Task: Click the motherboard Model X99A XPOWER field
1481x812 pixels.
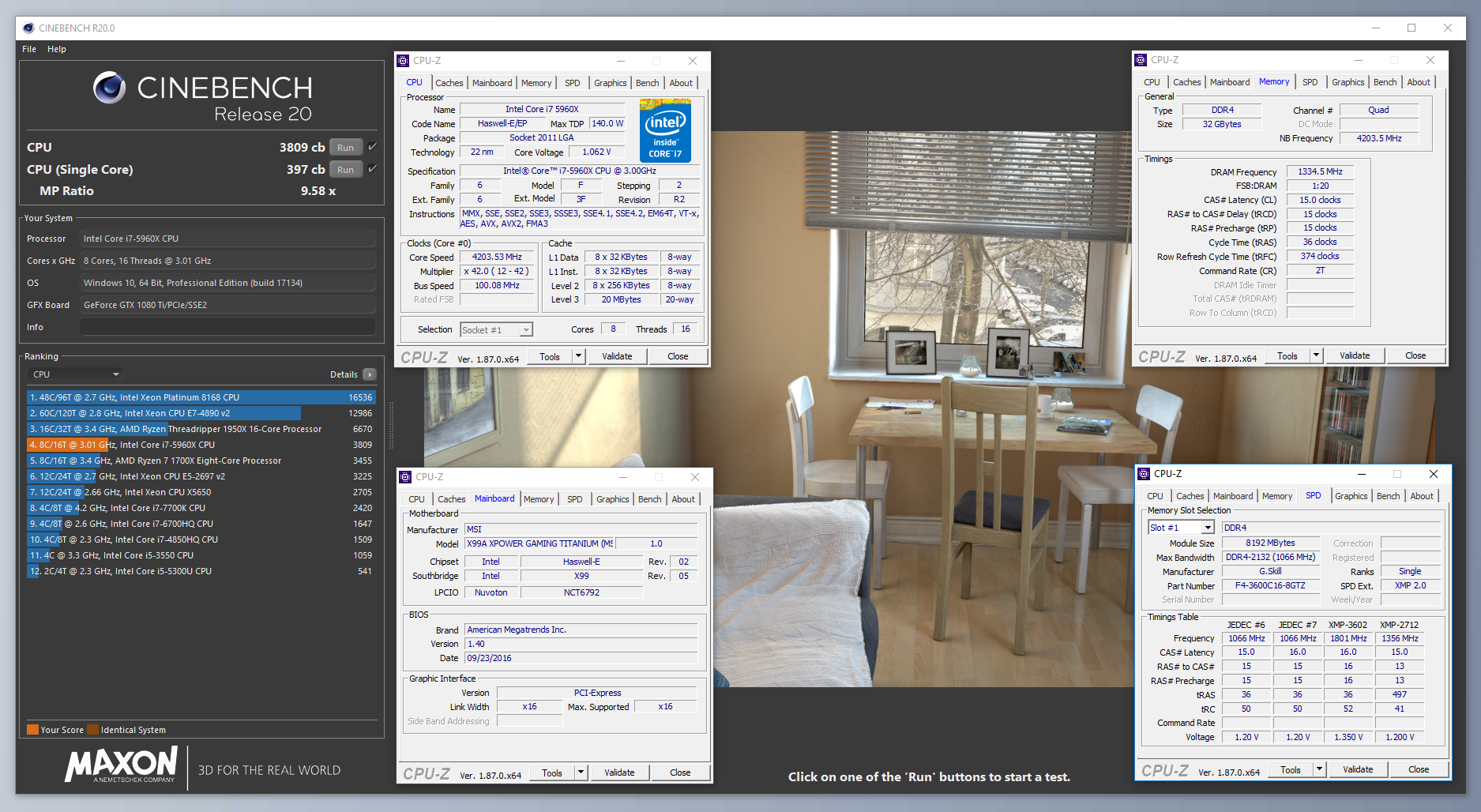Action: click(539, 543)
